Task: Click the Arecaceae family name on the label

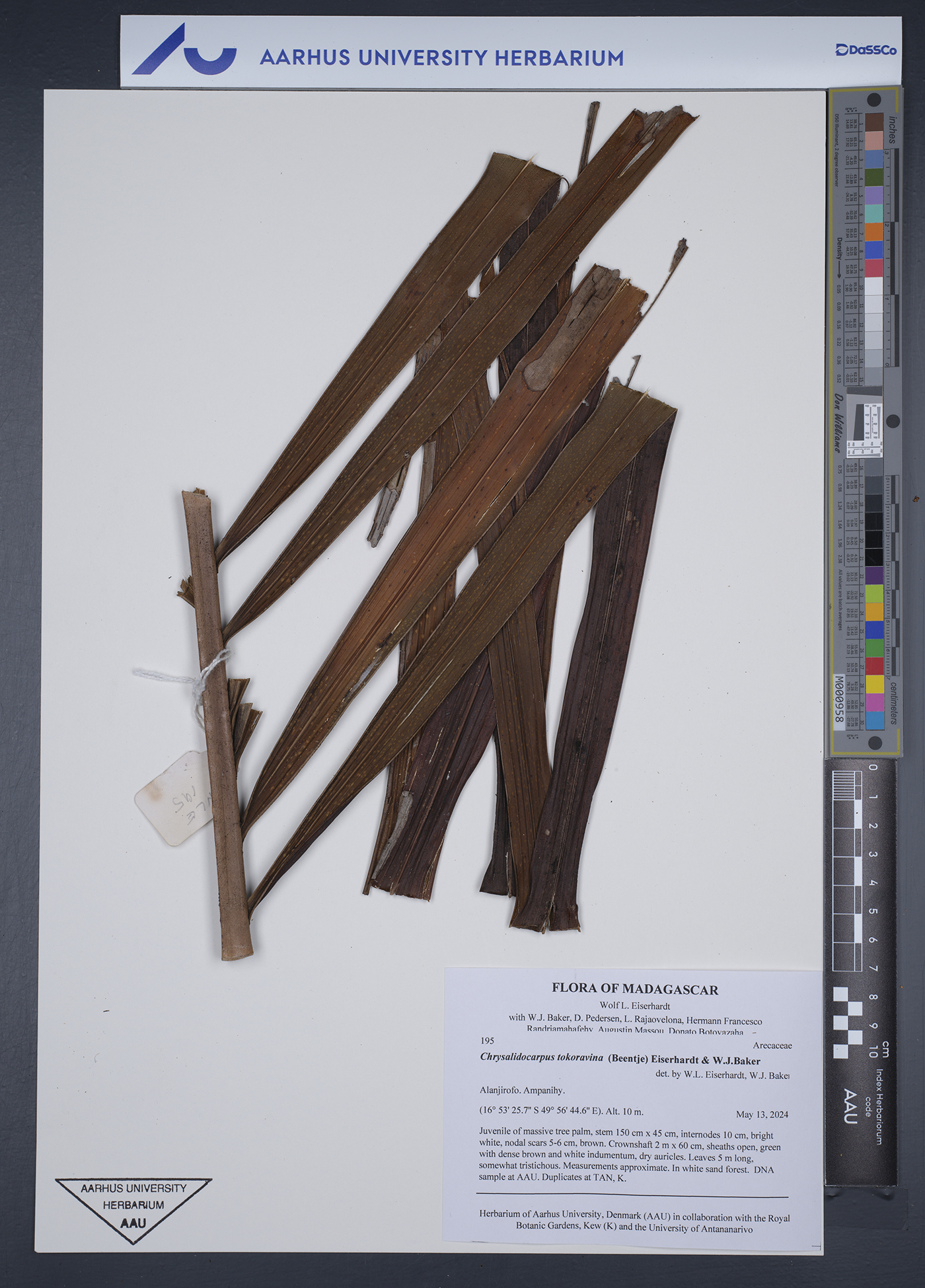Action: click(772, 1045)
